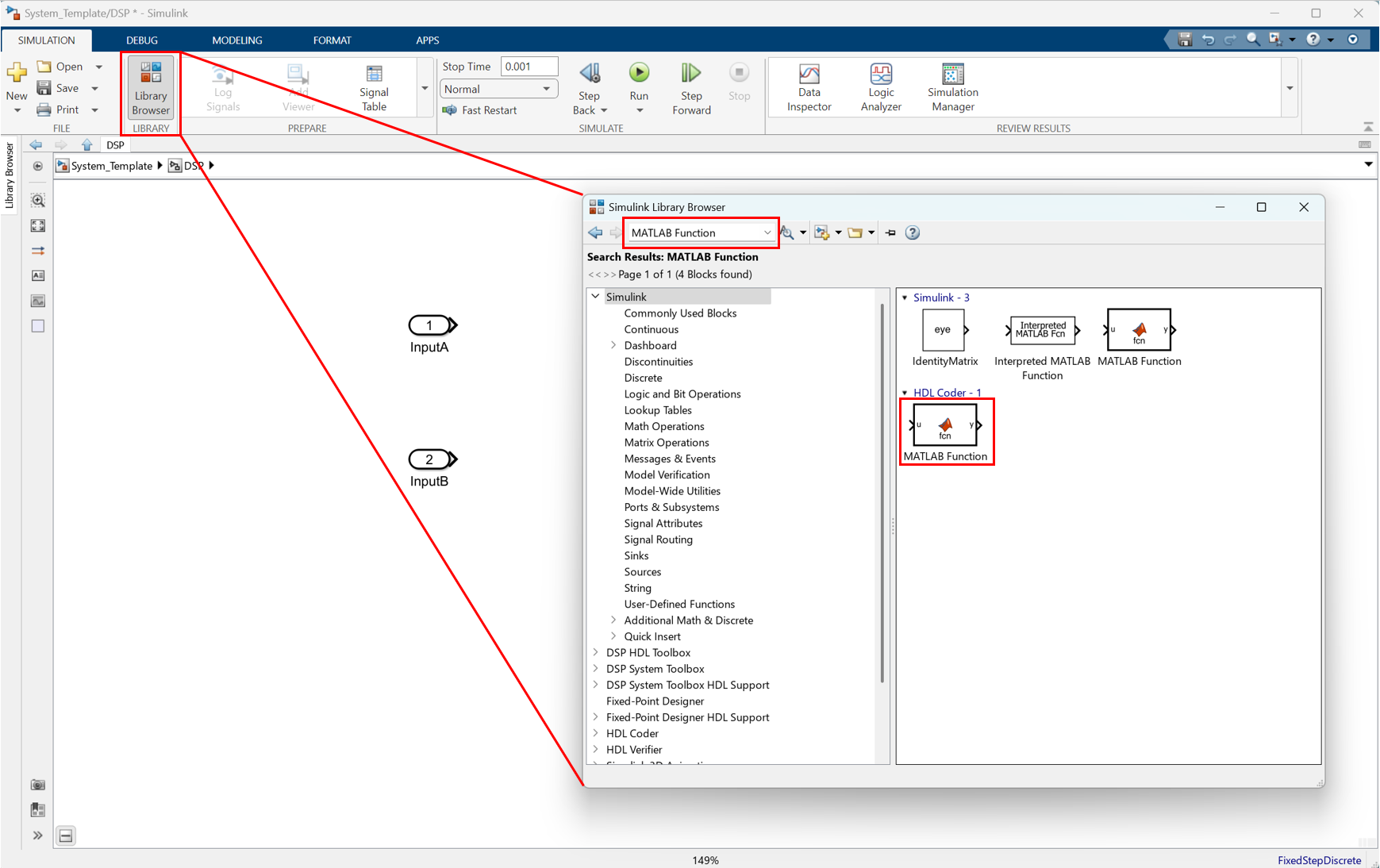Open the Library Browser from the ribbon
The image size is (1380, 868).
click(150, 87)
